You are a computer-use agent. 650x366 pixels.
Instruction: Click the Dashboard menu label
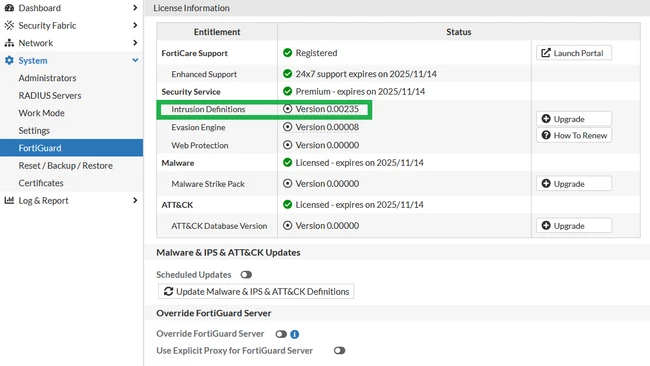39,8
